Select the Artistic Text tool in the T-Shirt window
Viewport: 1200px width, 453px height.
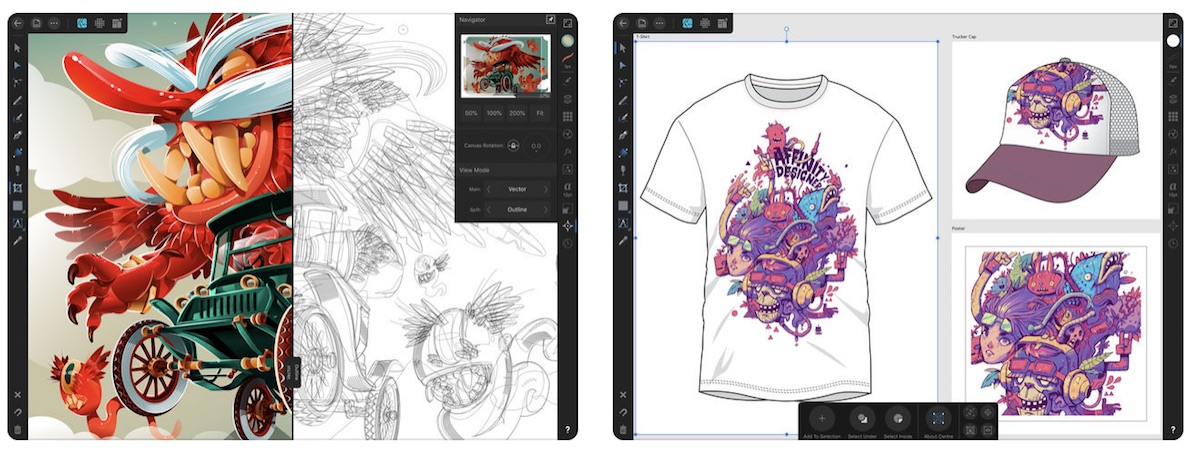tap(623, 223)
